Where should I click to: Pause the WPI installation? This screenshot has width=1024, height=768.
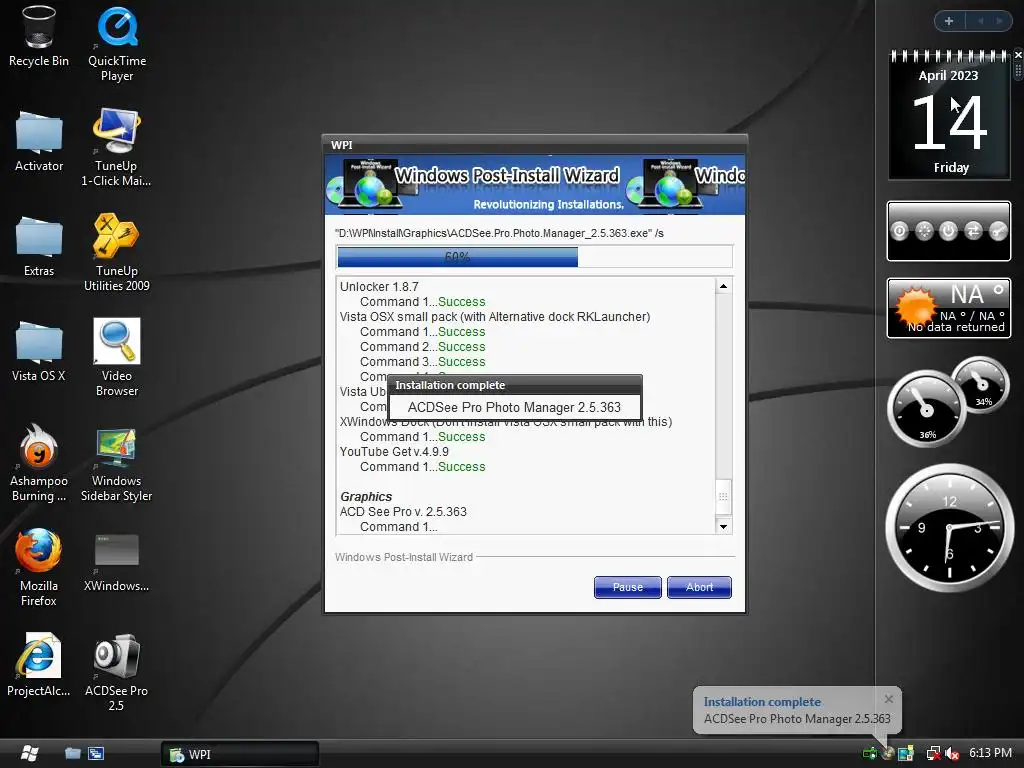[628, 587]
